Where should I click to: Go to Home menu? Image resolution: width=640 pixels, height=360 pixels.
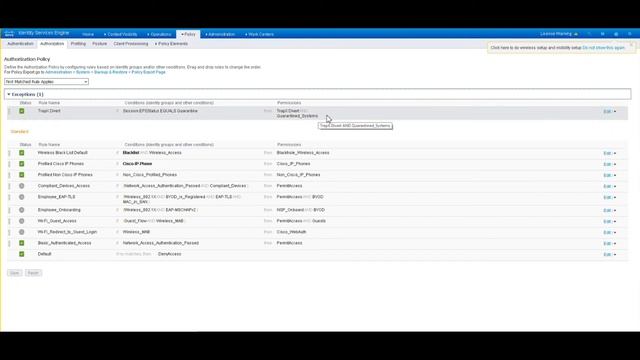click(x=88, y=34)
